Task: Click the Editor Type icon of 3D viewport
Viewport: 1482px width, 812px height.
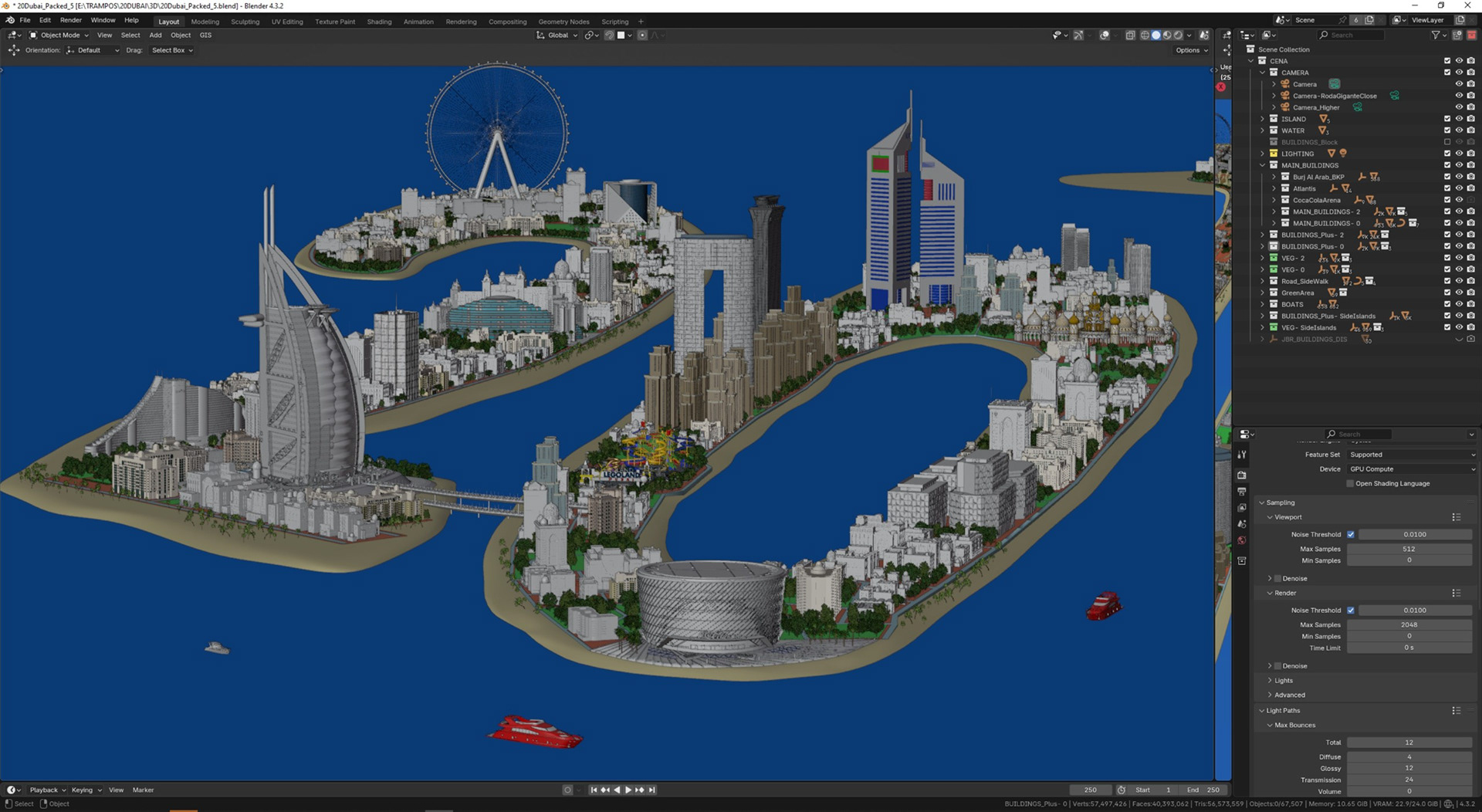Action: click(14, 35)
